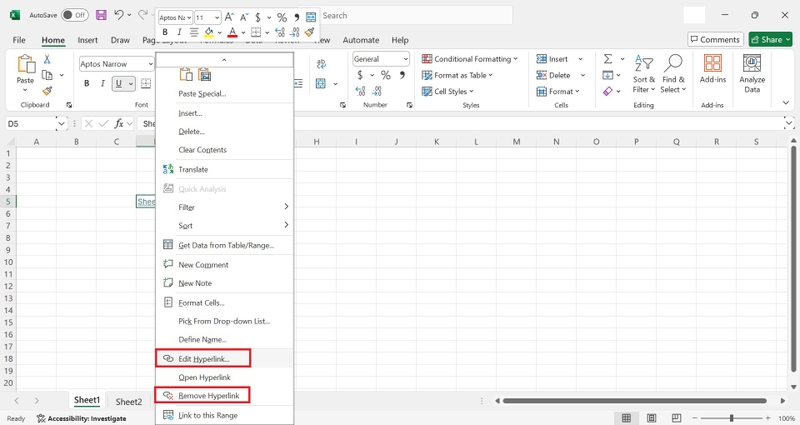Screen dimensions: 800x425
Task: Click Decrease Decimal in Number group
Action: pos(377,91)
